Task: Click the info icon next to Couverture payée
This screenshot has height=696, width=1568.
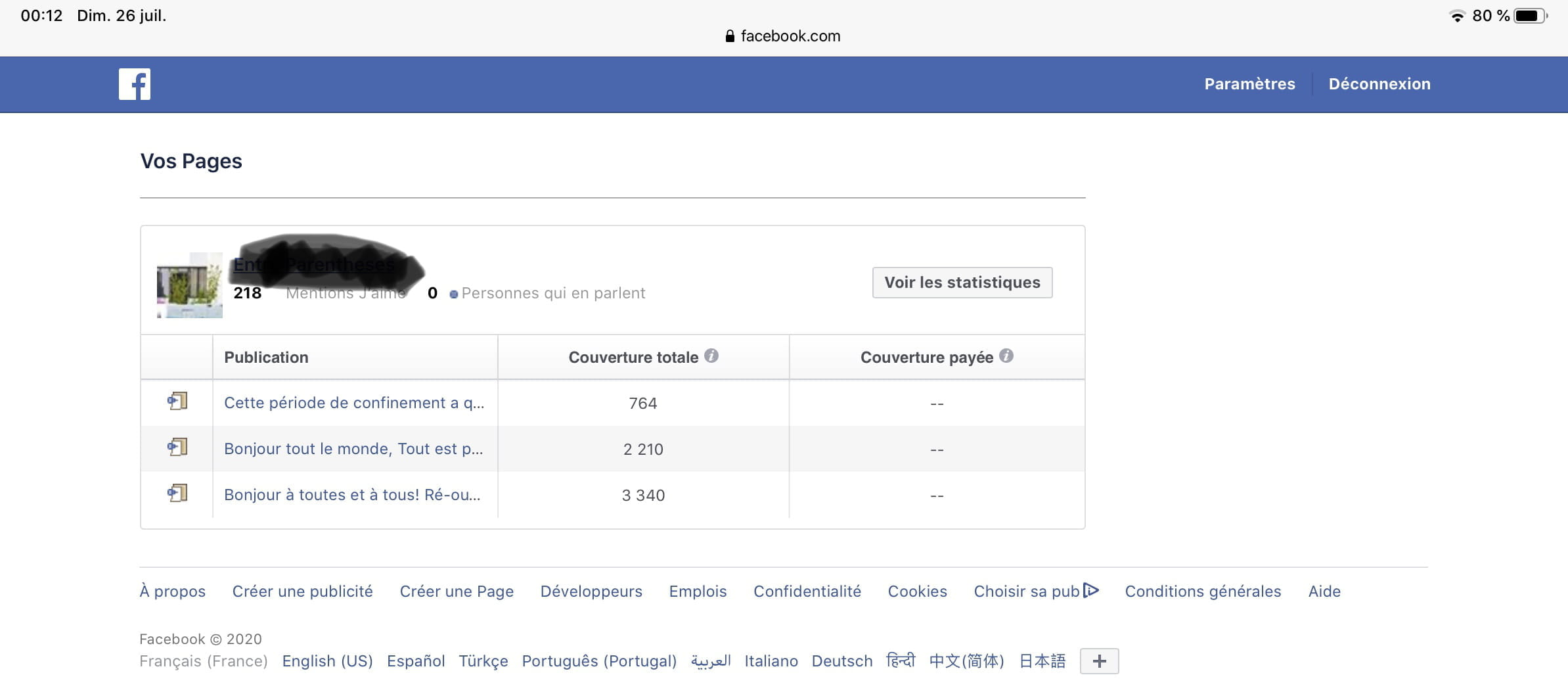Action: point(1006,356)
